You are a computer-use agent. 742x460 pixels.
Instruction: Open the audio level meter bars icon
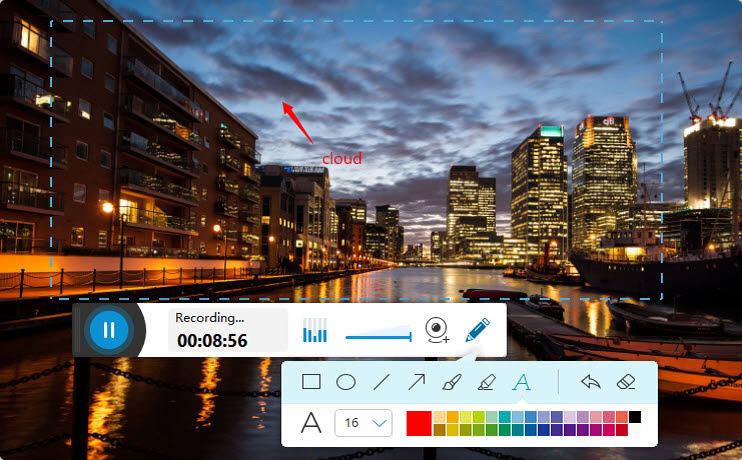point(315,330)
